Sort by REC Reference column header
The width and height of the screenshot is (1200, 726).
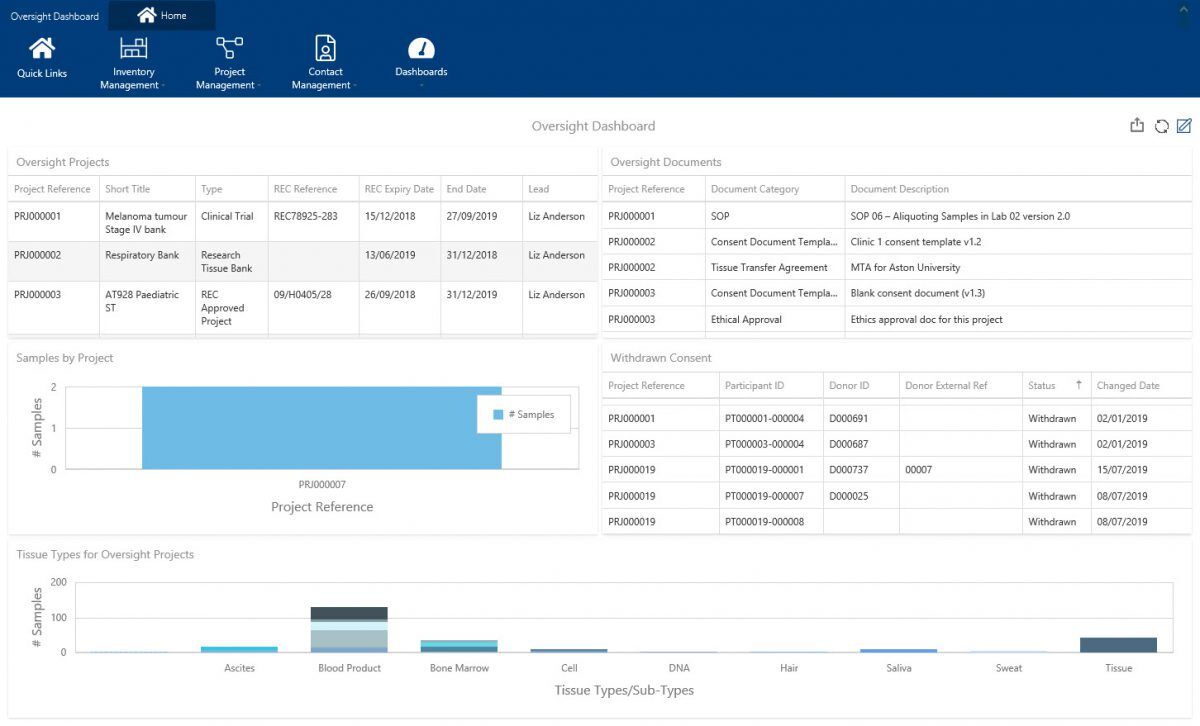pos(313,189)
